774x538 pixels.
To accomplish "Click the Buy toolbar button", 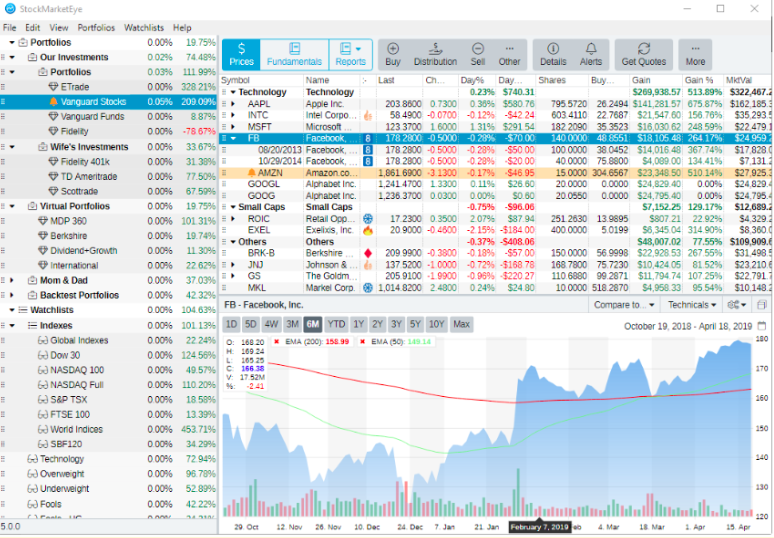I will (x=393, y=54).
